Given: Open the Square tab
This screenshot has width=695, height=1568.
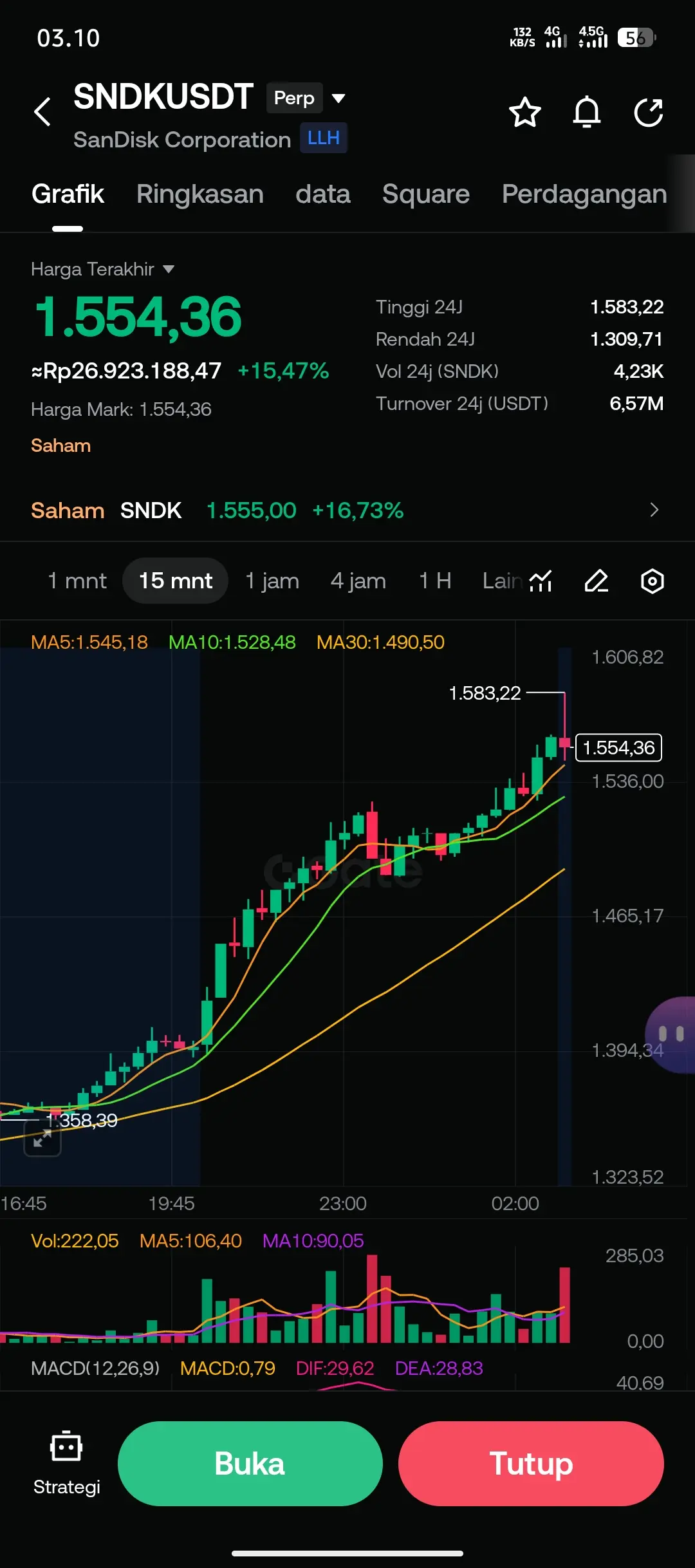Looking at the screenshot, I should (x=426, y=194).
